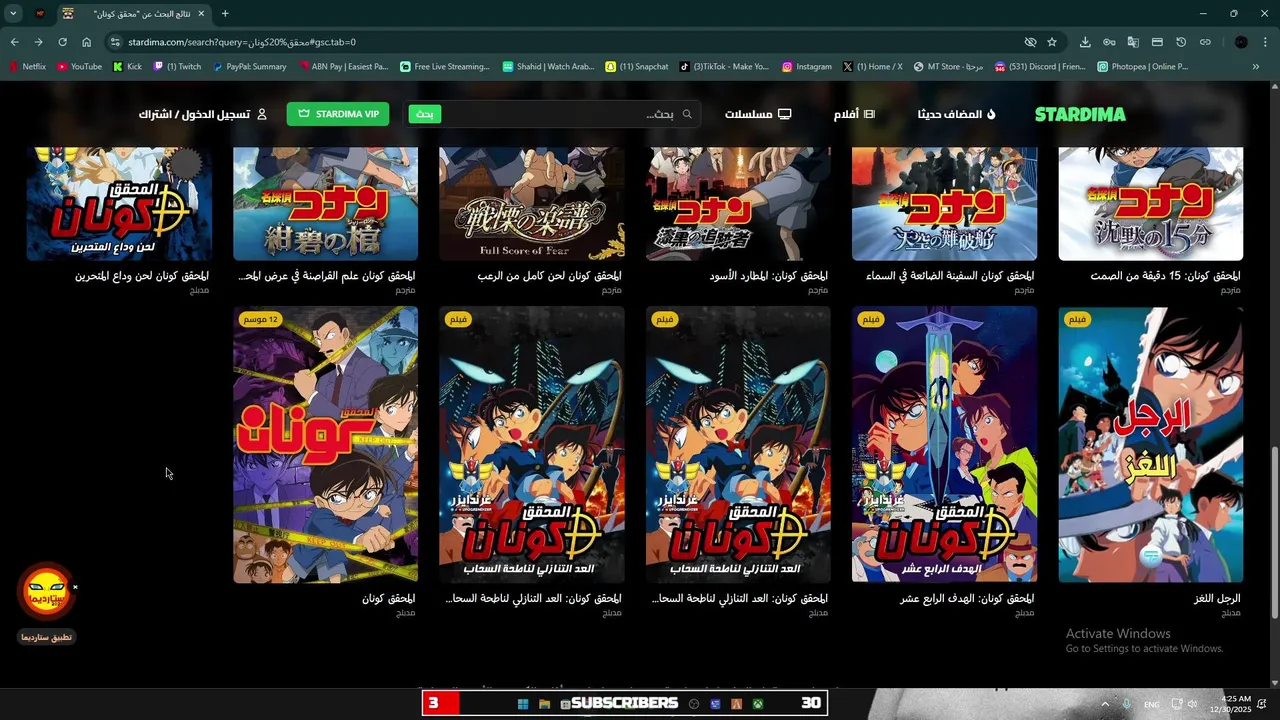Image resolution: width=1280 pixels, height=720 pixels.
Task: Open login / subscribe (تسجيل الدخول) link
Action: pyautogui.click(x=203, y=114)
